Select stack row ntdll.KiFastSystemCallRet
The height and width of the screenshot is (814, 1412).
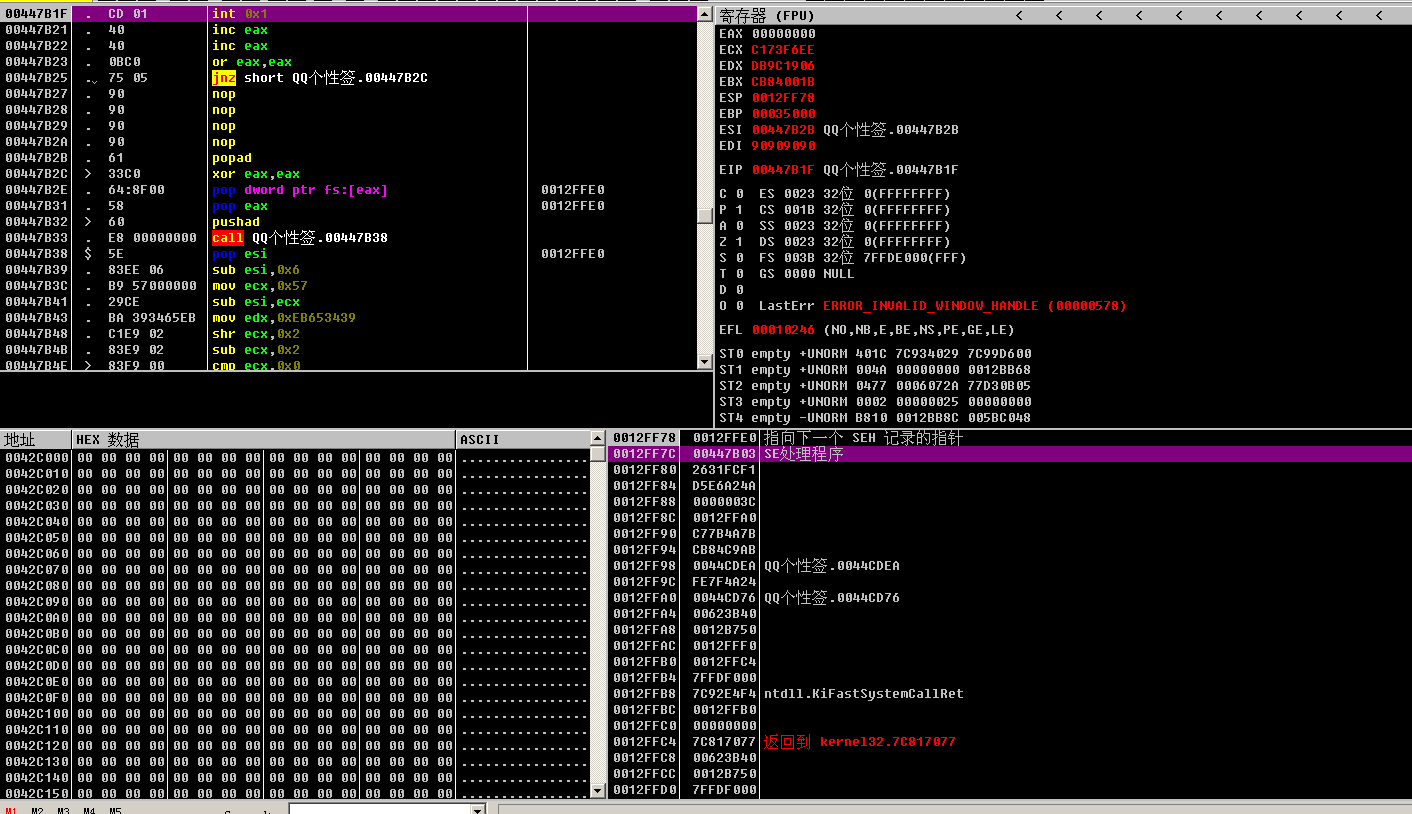coord(1010,694)
